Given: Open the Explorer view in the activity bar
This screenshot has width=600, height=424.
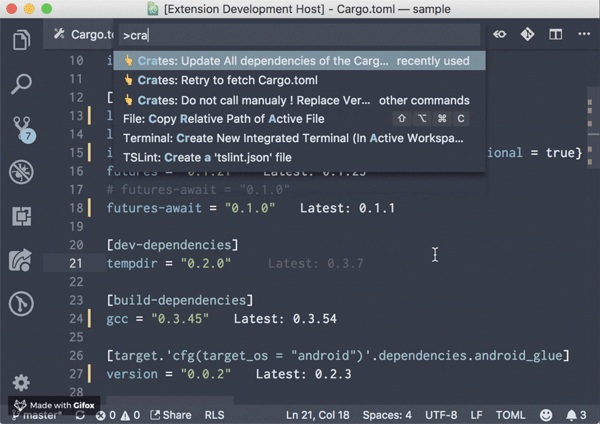Looking at the screenshot, I should tap(20, 40).
